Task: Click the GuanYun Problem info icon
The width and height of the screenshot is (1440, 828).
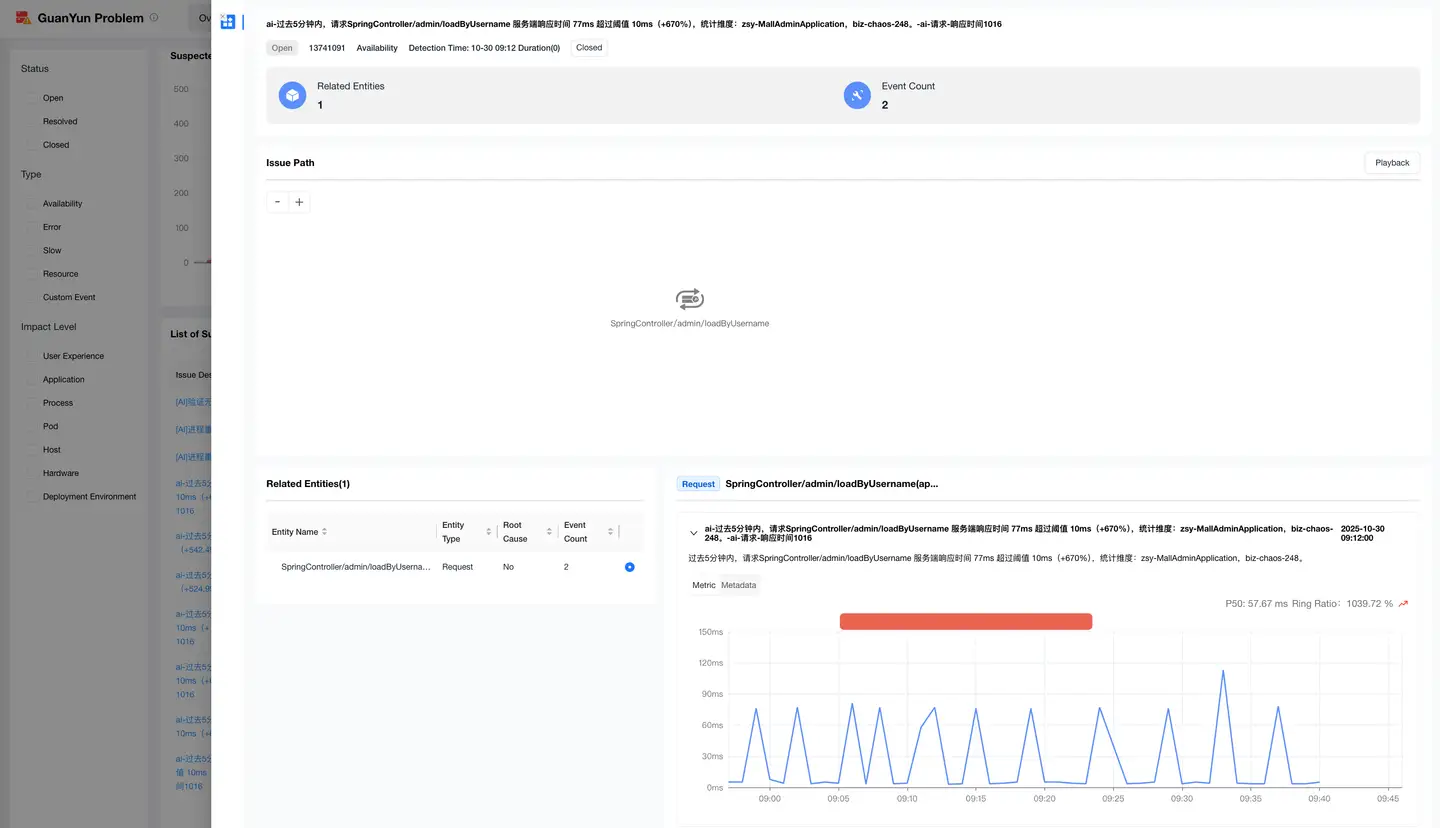Action: (x=153, y=18)
